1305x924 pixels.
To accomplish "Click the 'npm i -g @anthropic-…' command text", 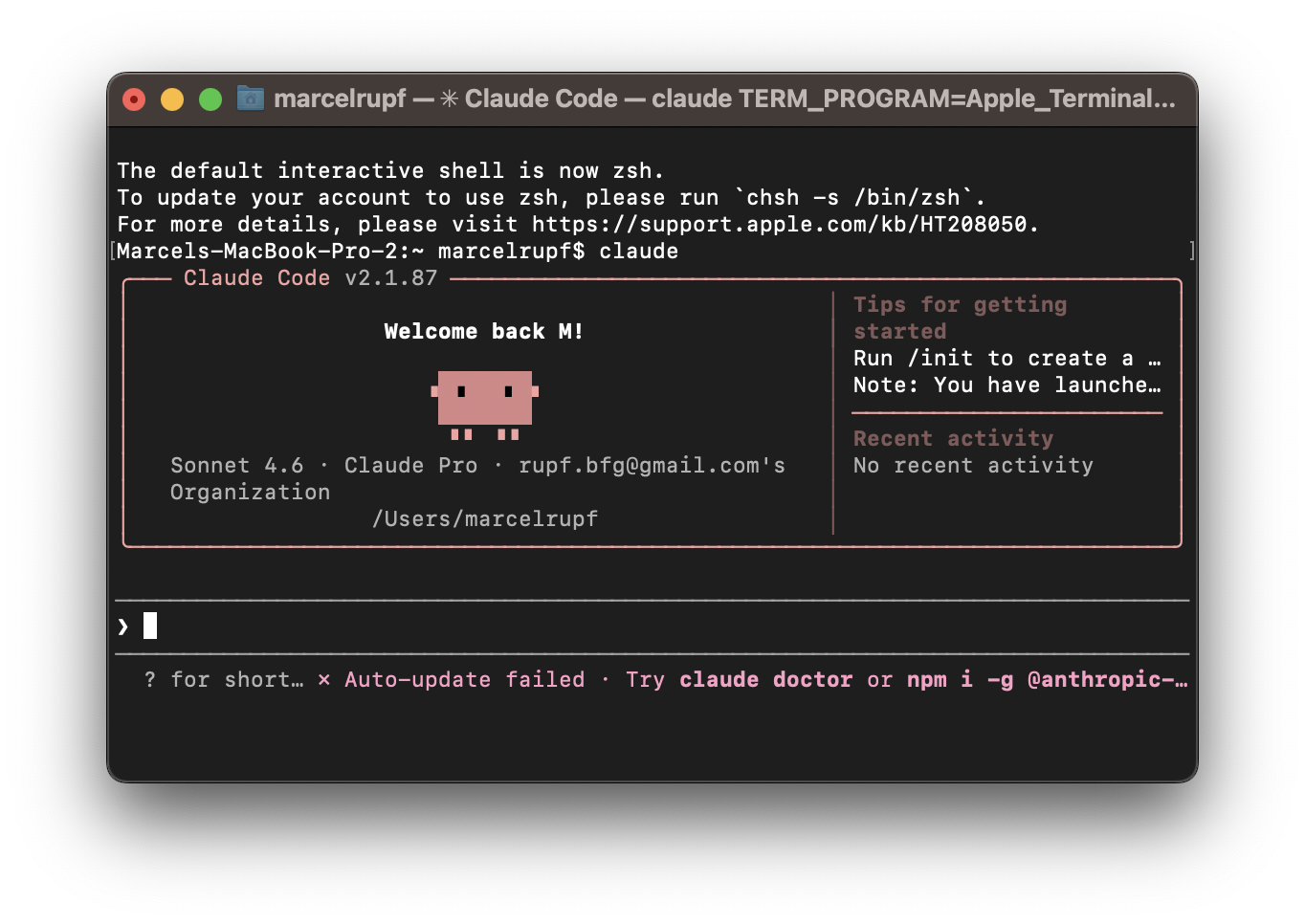I will pos(1047,680).
